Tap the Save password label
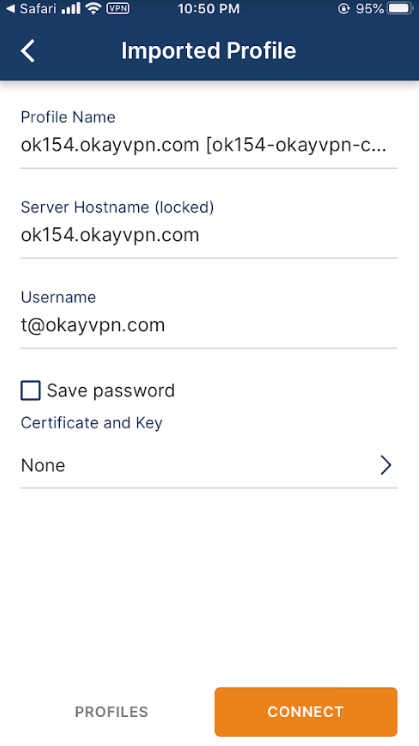 coord(111,391)
